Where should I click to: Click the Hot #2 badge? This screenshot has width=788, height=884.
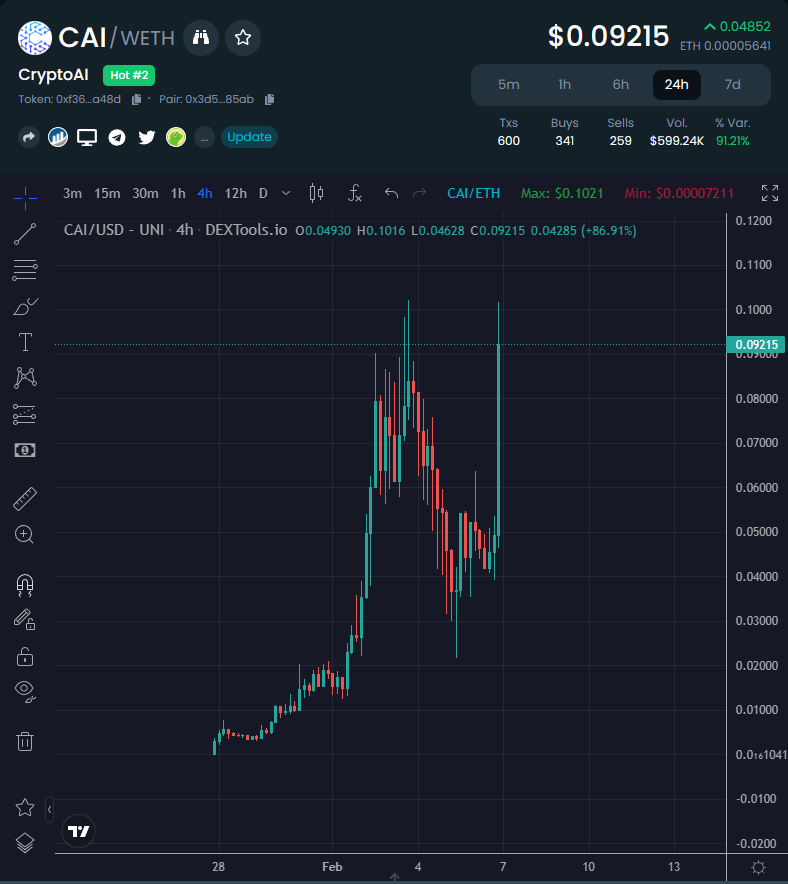pos(129,75)
